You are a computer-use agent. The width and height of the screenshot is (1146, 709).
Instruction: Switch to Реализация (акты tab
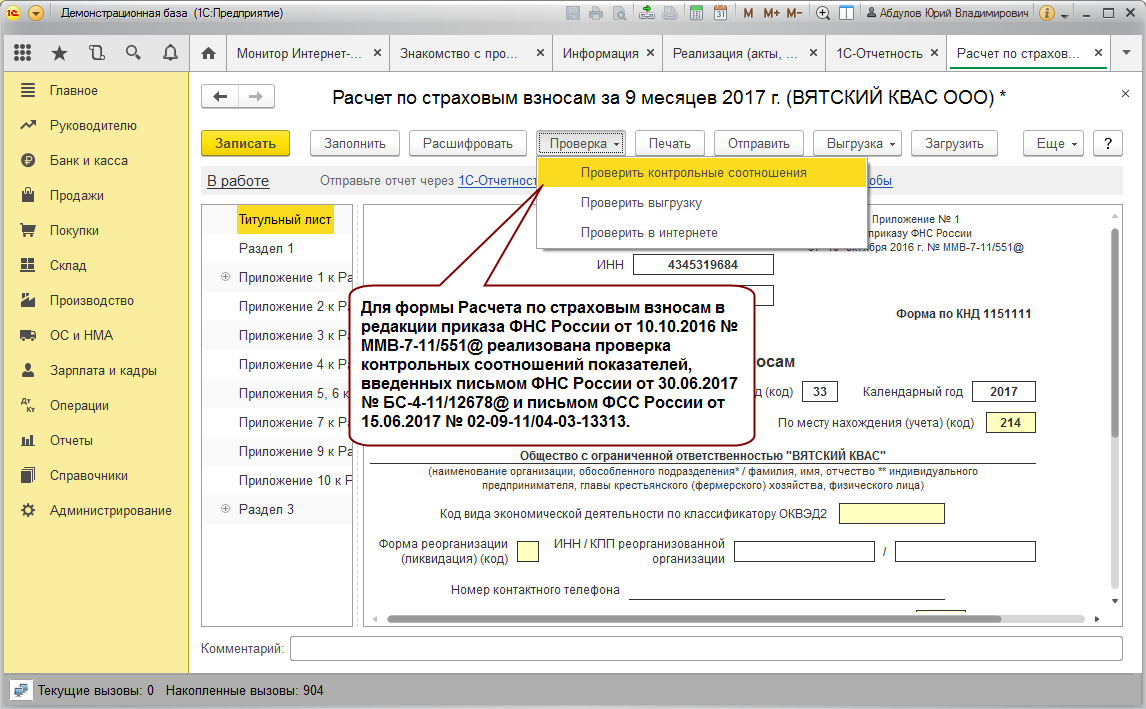(x=735, y=53)
